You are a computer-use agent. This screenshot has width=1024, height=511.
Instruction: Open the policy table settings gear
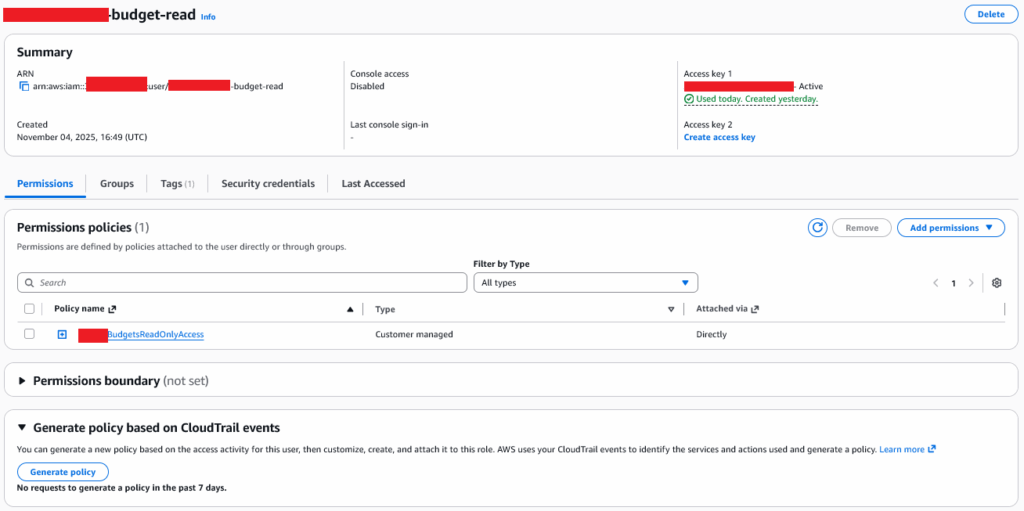[x=996, y=283]
